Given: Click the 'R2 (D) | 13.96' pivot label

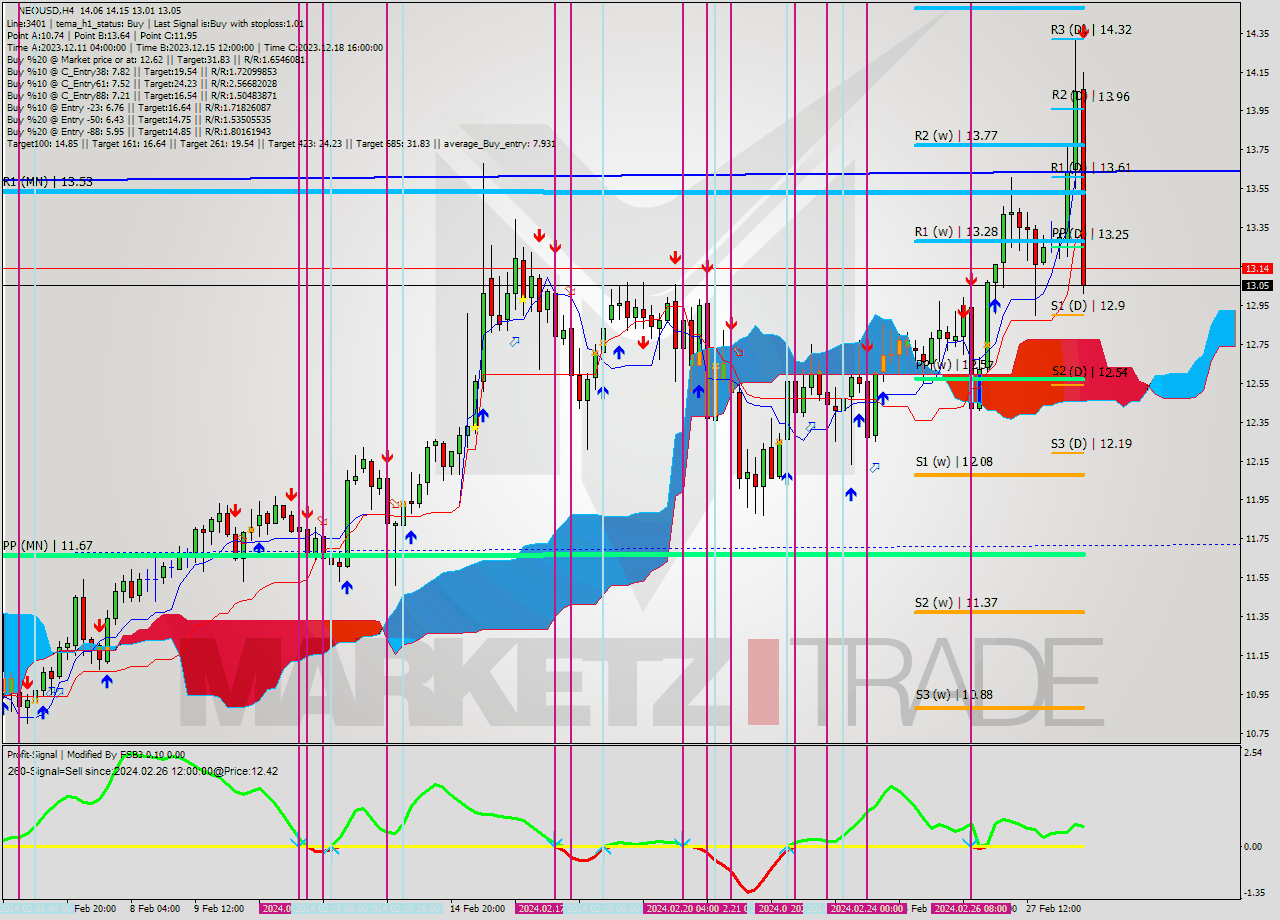Looking at the screenshot, I should [1091, 96].
